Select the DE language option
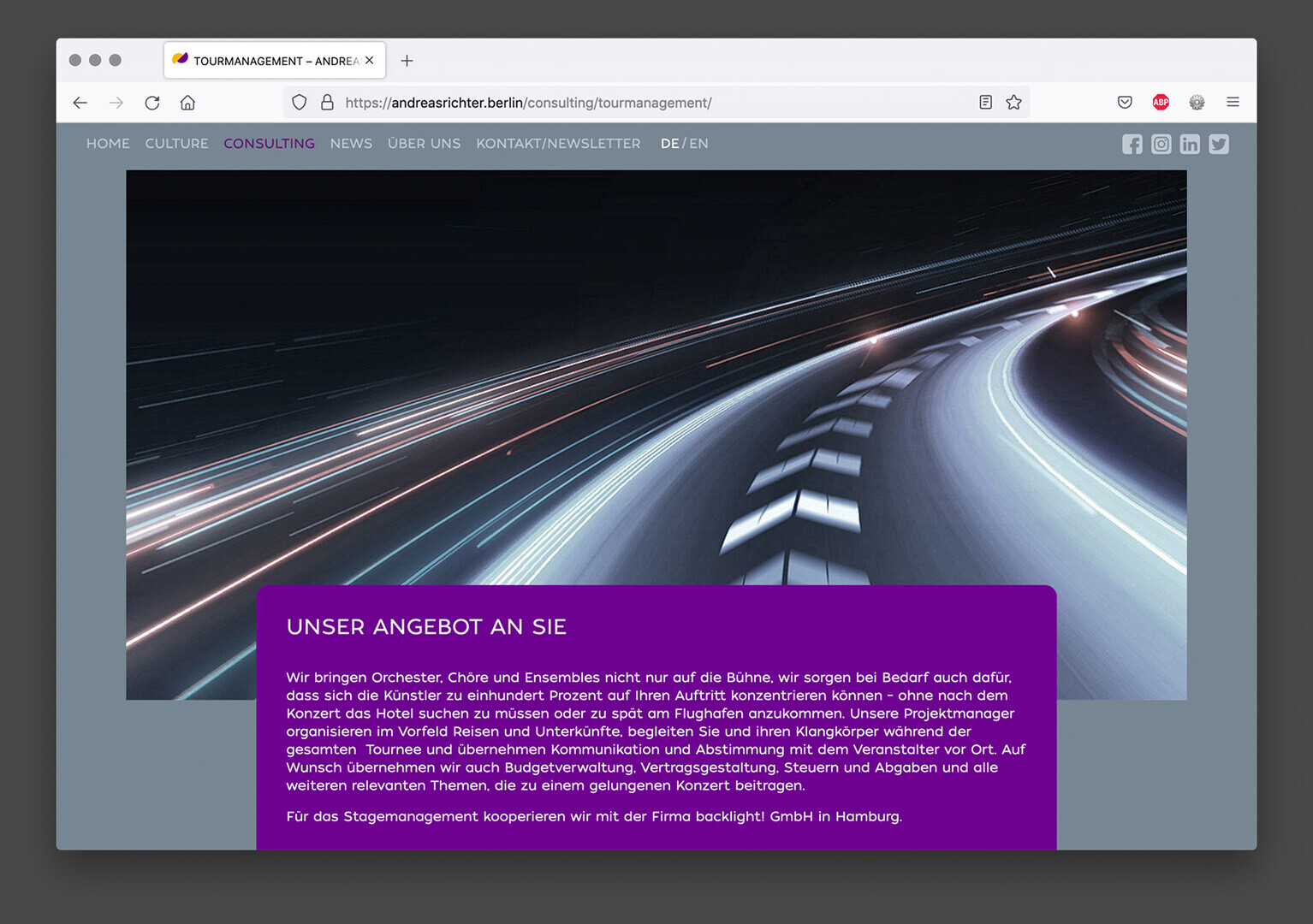Viewport: 1313px width, 924px height. click(x=669, y=144)
